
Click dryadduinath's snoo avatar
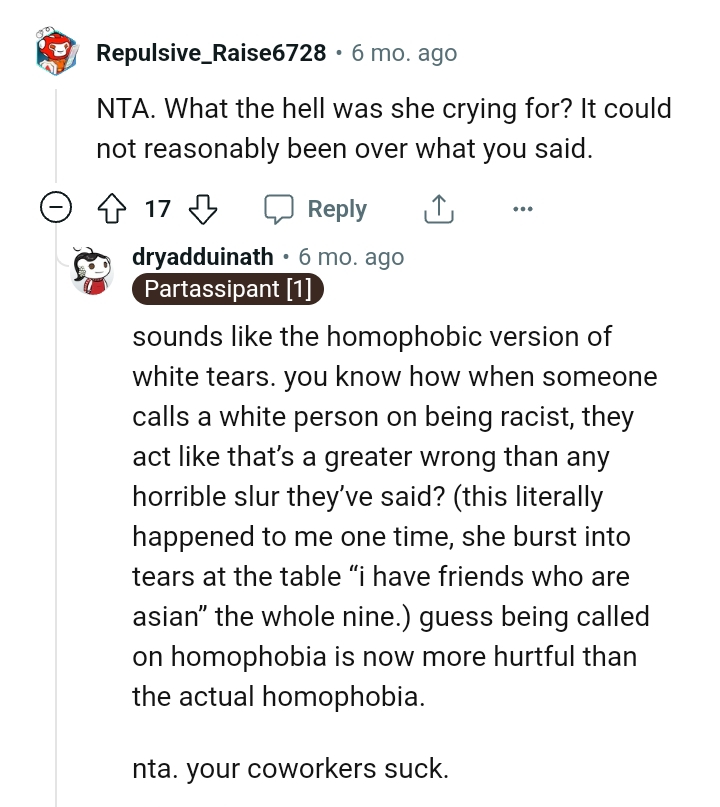pyautogui.click(x=93, y=268)
